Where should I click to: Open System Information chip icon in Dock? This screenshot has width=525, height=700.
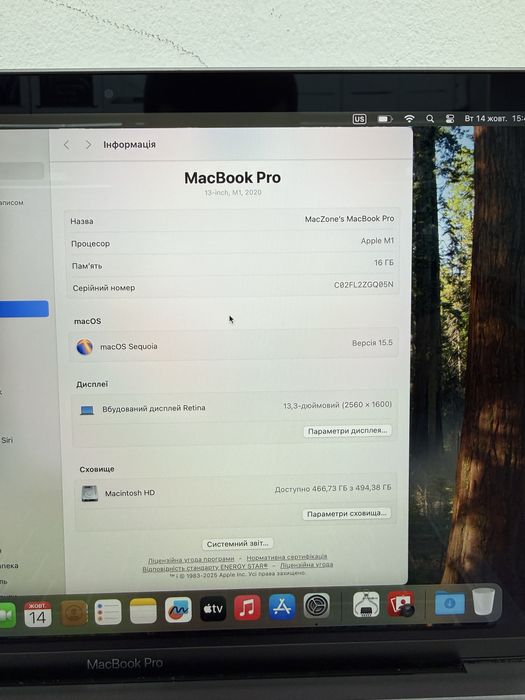tap(366, 604)
